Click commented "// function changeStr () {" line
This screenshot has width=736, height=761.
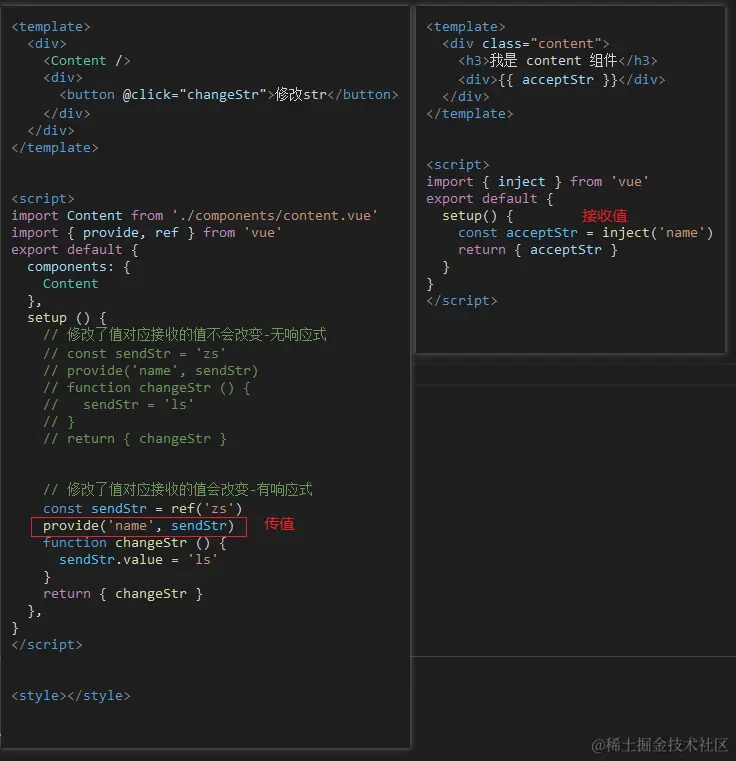(x=147, y=388)
